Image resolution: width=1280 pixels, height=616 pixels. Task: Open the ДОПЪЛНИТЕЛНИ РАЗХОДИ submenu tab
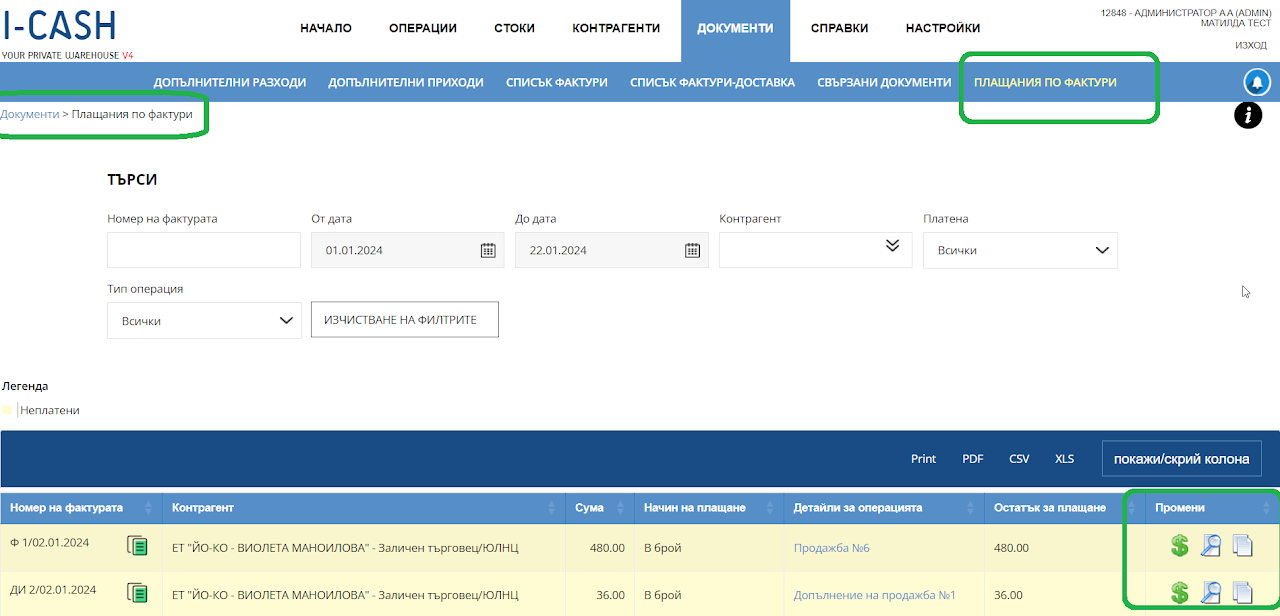tap(230, 82)
